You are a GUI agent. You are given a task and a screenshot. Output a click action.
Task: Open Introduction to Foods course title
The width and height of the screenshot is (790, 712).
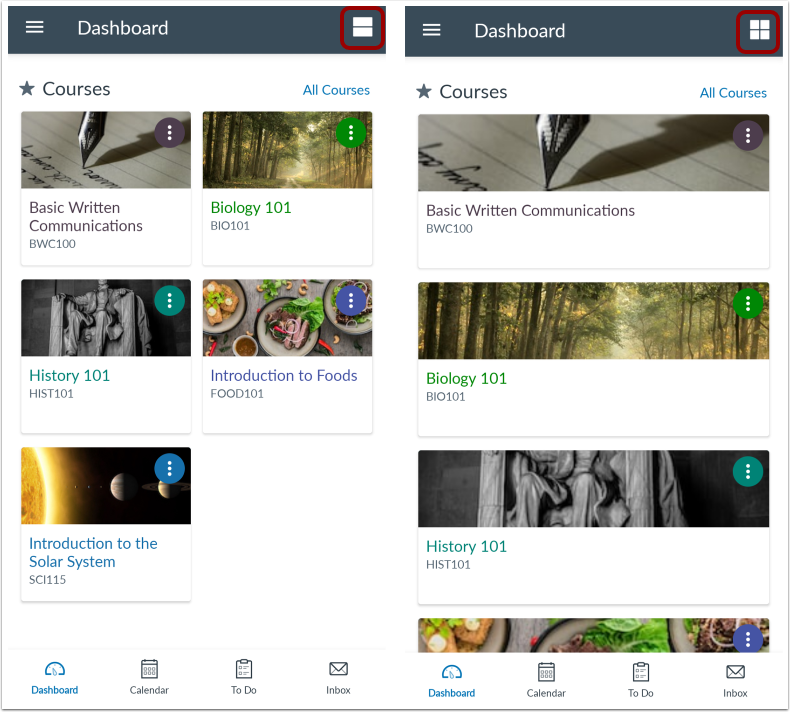click(x=284, y=375)
